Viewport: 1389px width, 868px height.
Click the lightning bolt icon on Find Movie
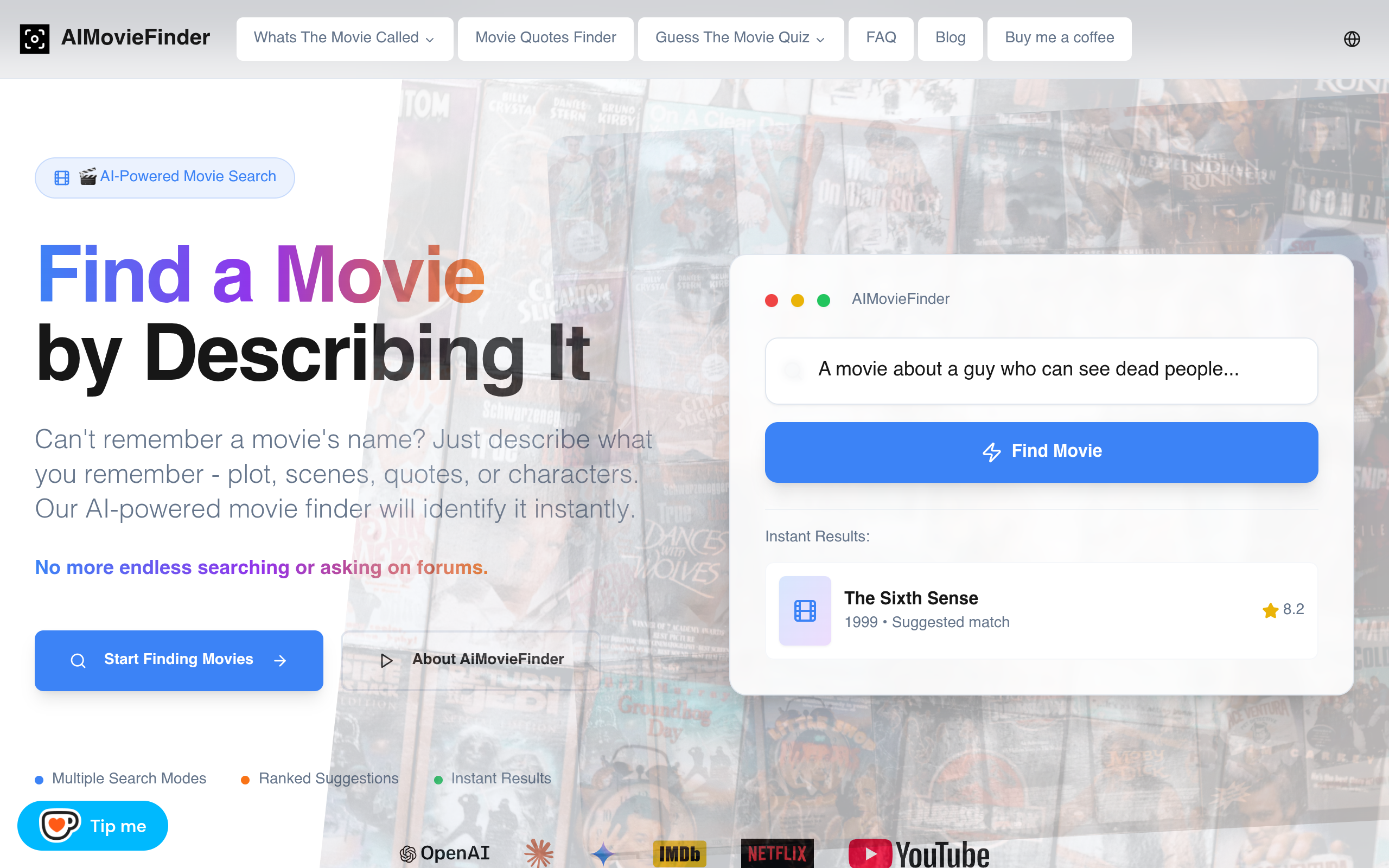(991, 452)
